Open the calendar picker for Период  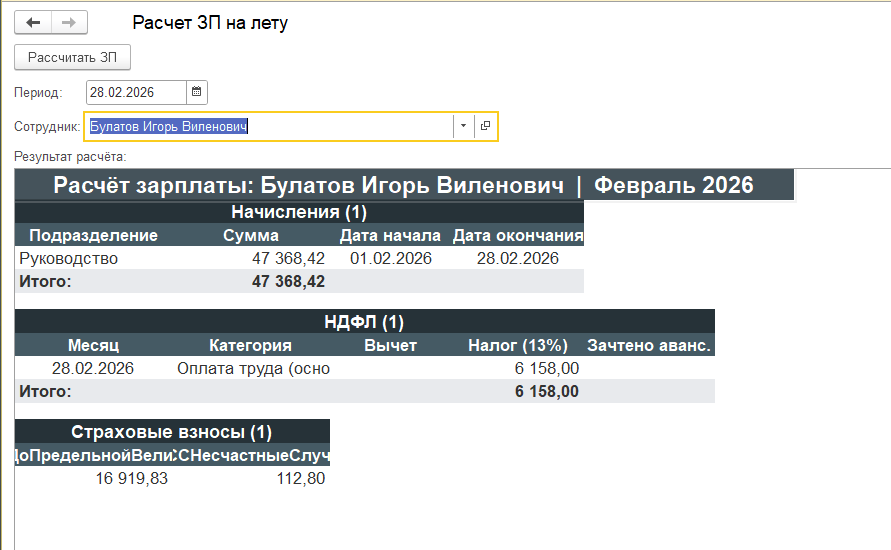pyautogui.click(x=197, y=93)
